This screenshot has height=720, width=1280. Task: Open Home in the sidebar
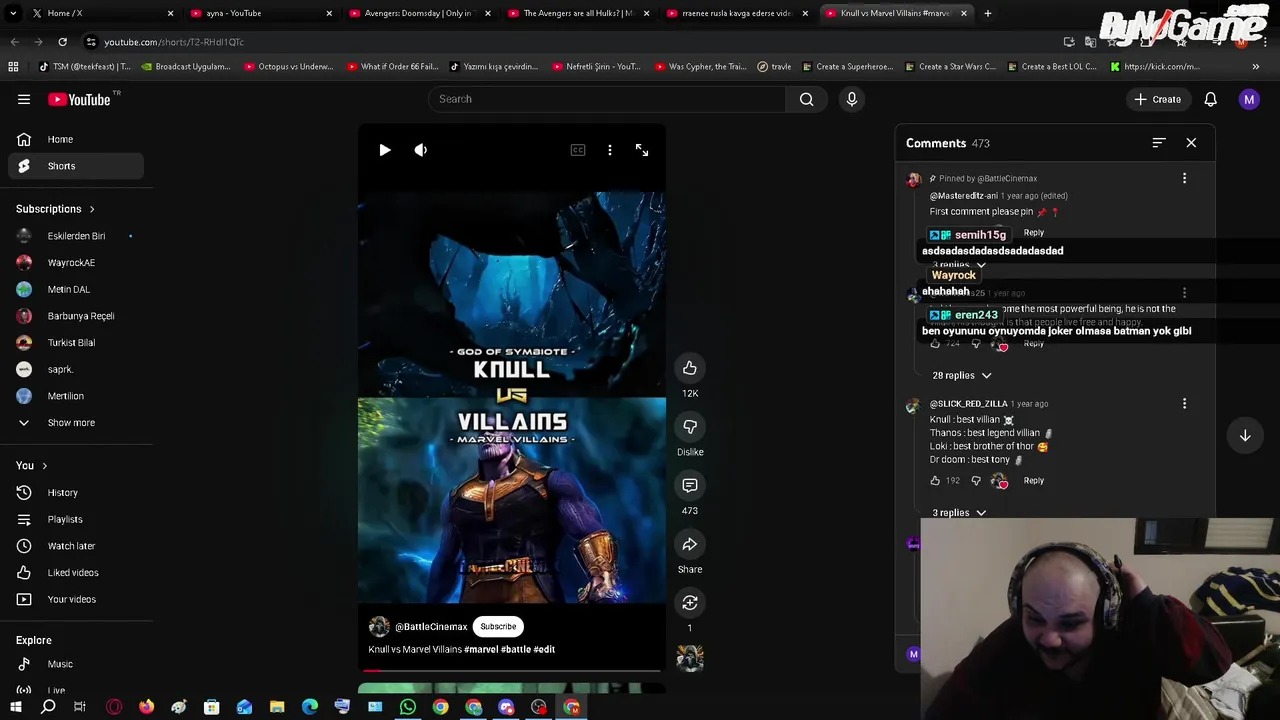[x=76, y=140]
